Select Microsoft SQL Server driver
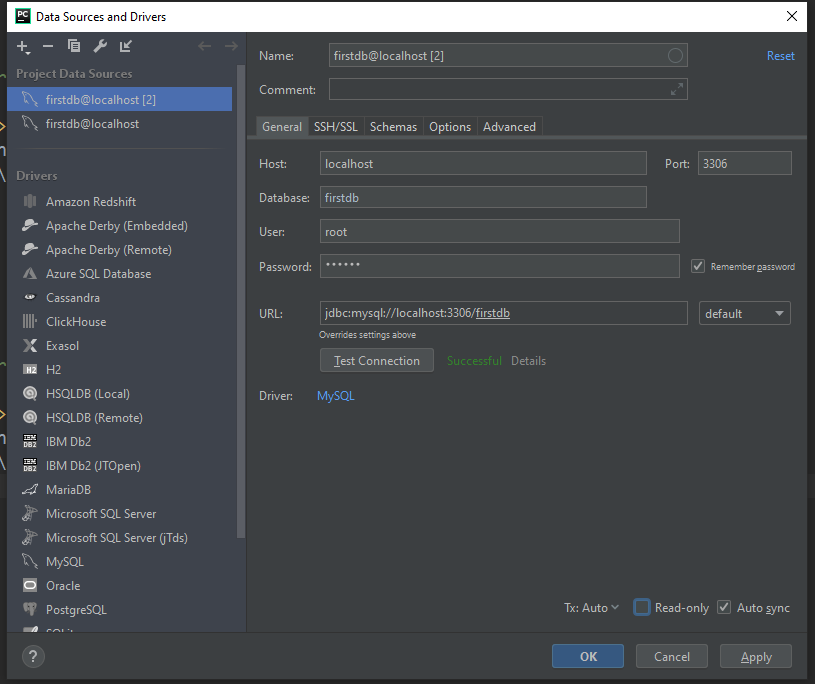 tap(120, 514)
